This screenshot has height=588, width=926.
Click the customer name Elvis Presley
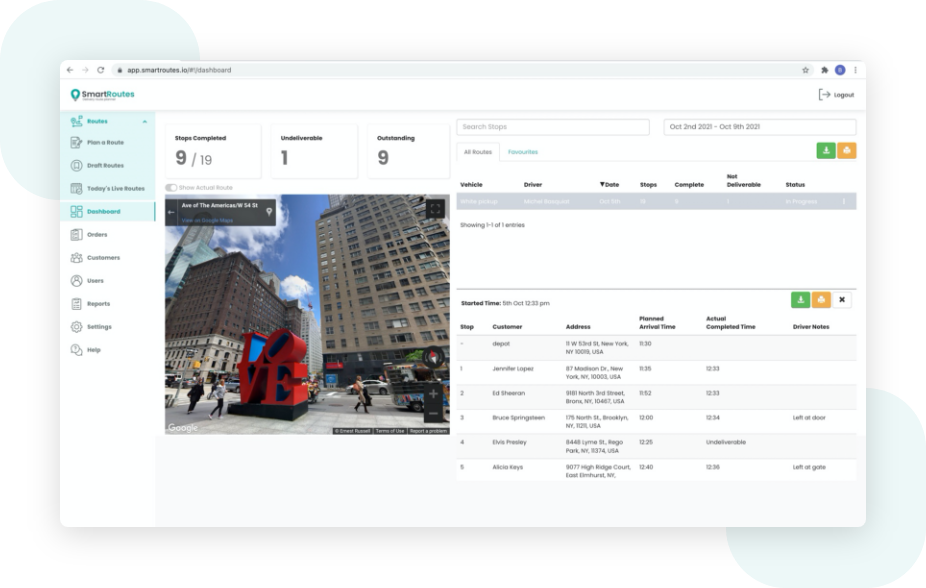click(x=509, y=442)
